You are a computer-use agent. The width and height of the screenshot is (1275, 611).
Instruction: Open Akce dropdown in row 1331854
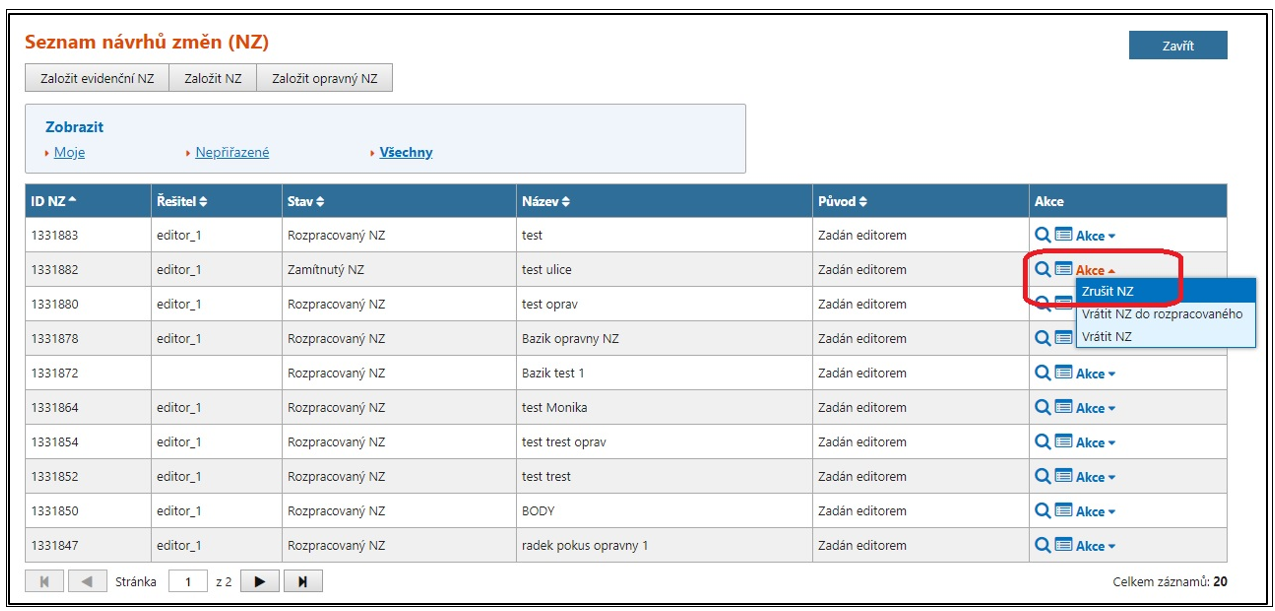[x=1095, y=443]
